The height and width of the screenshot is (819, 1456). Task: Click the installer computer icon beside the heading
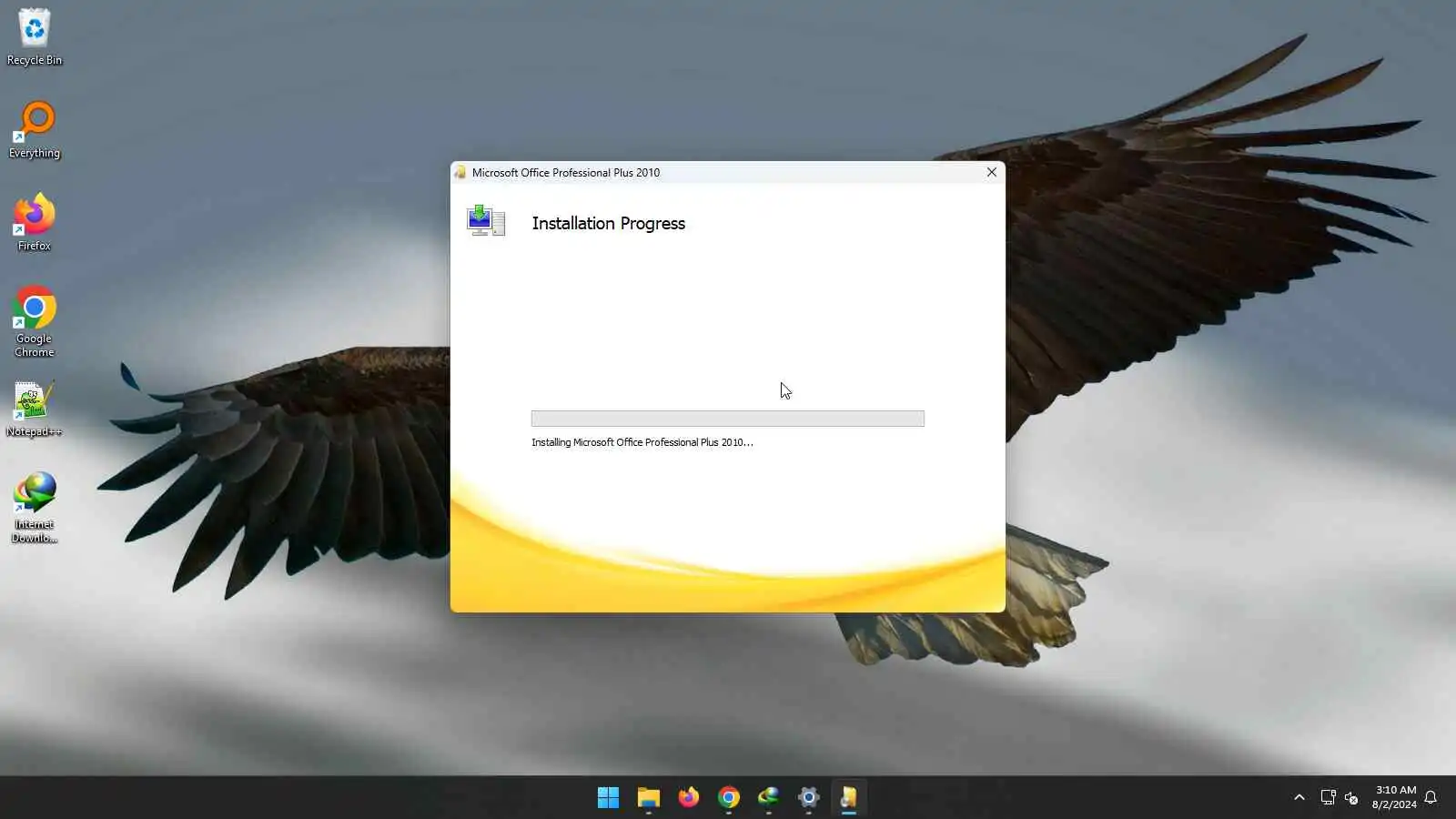point(486,221)
